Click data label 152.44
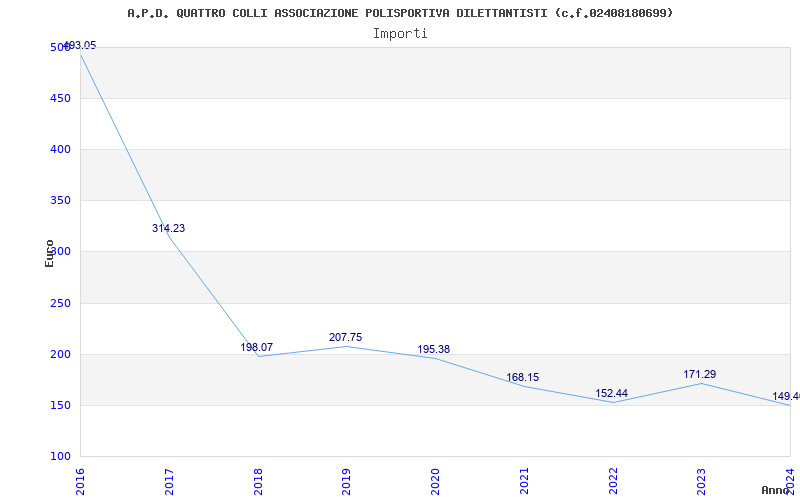This screenshot has height=500, width=800. click(611, 393)
